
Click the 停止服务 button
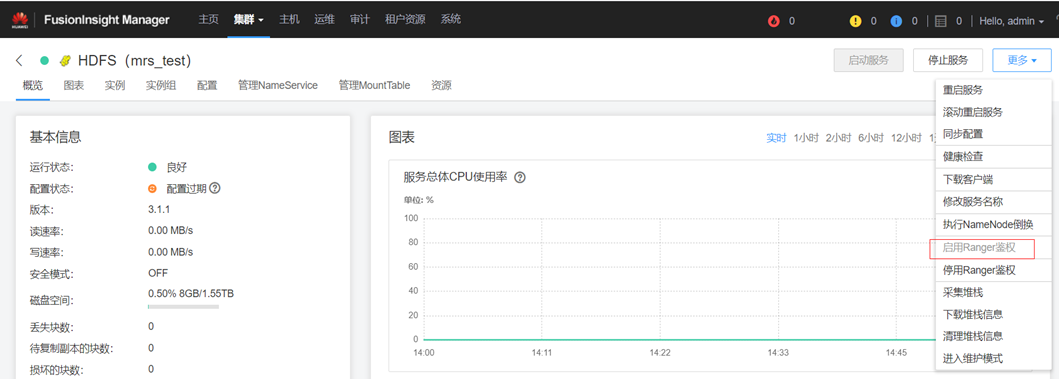point(948,60)
